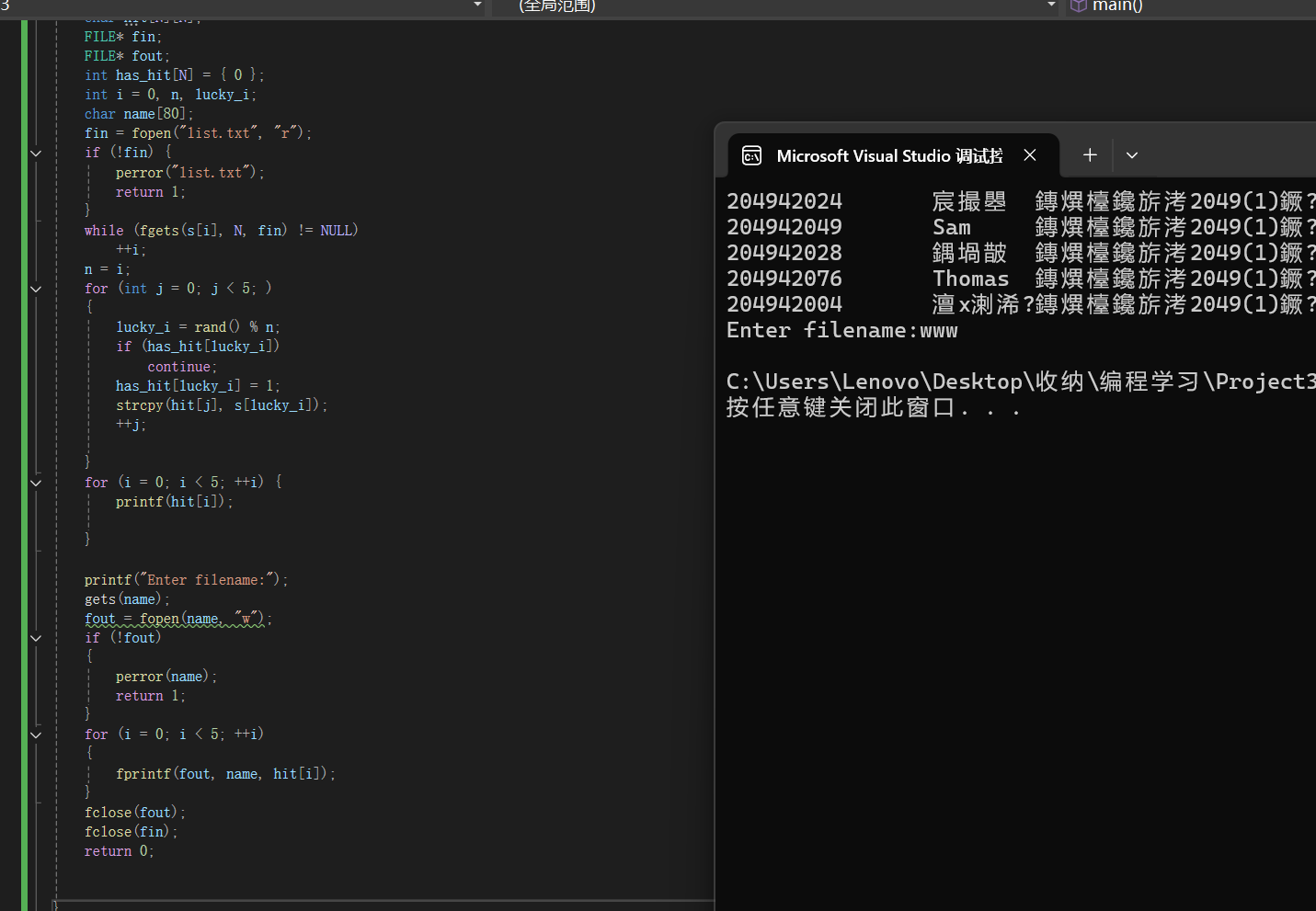The image size is (1316, 911).
Task: Click console output row 204942024
Action: 1021,201
